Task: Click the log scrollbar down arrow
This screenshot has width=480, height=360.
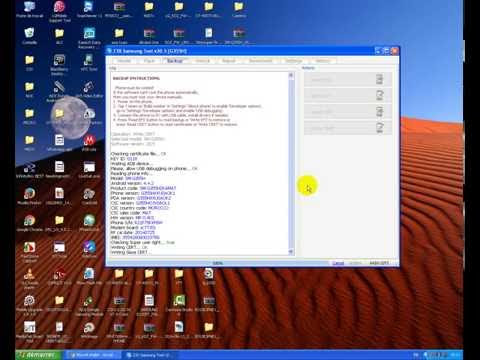Action: tap(291, 252)
